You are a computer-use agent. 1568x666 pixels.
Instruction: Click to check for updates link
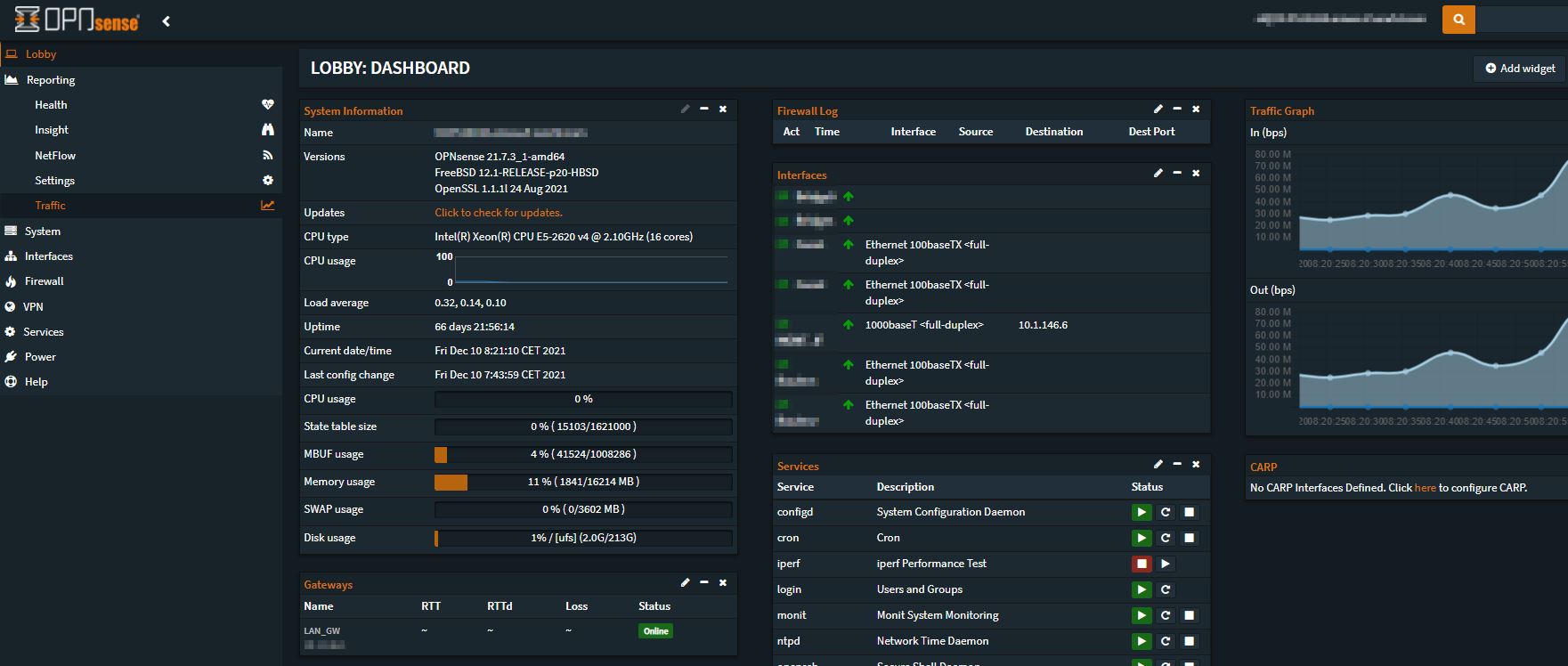[x=499, y=213]
